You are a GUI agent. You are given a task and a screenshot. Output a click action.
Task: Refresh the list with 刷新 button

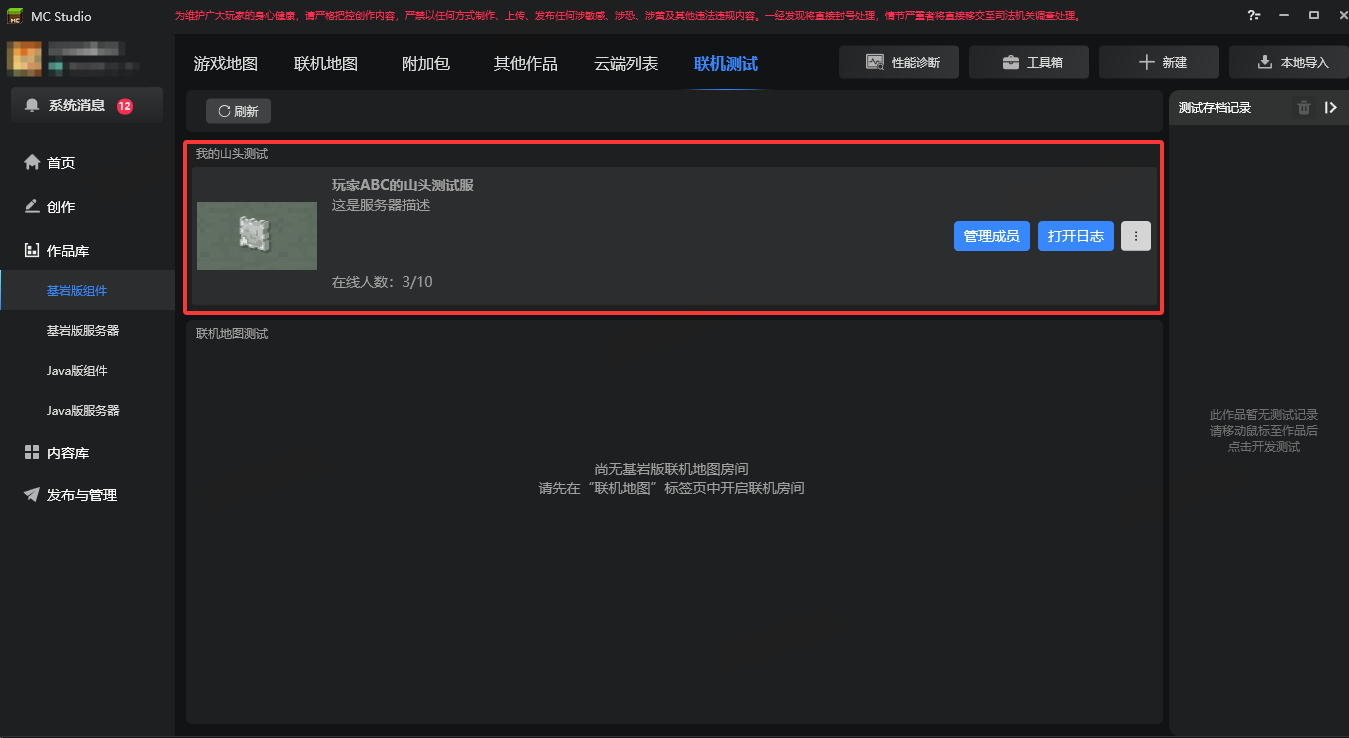[238, 111]
